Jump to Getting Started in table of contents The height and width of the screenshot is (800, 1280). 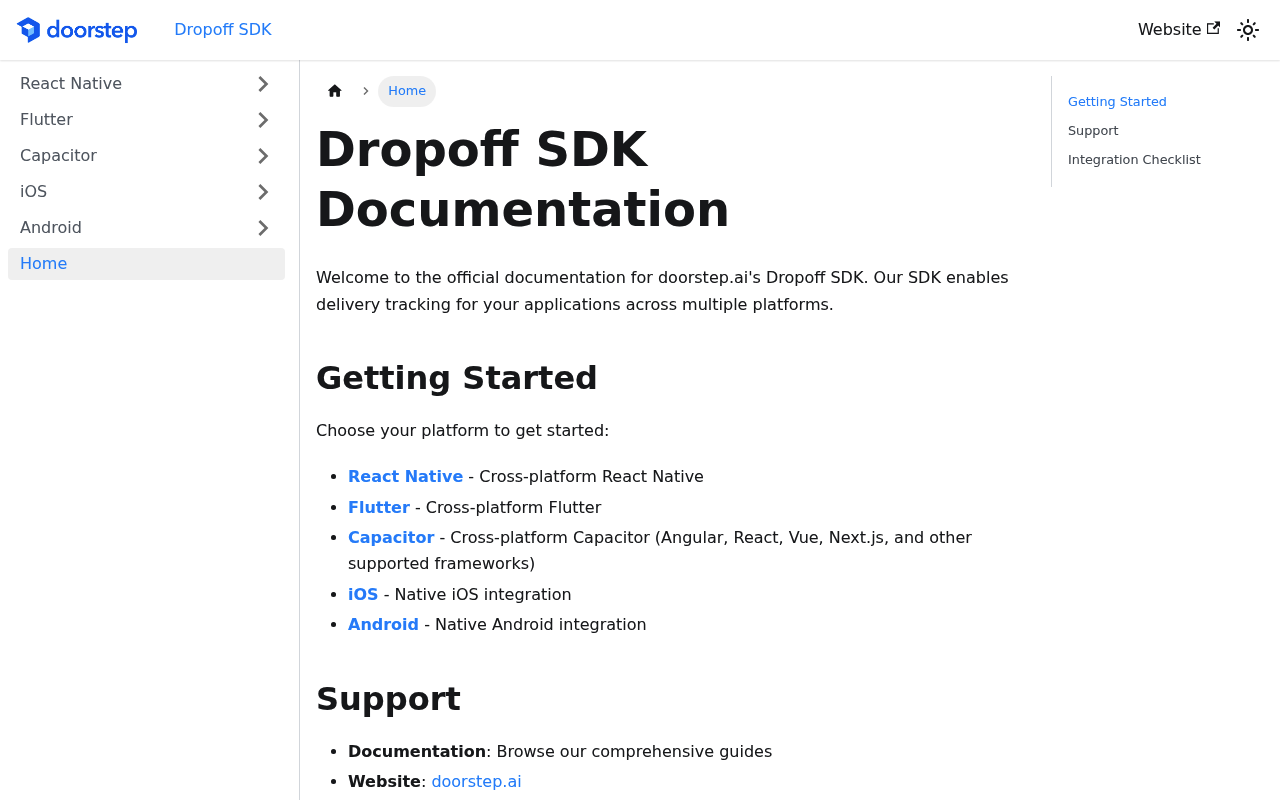click(x=1117, y=102)
